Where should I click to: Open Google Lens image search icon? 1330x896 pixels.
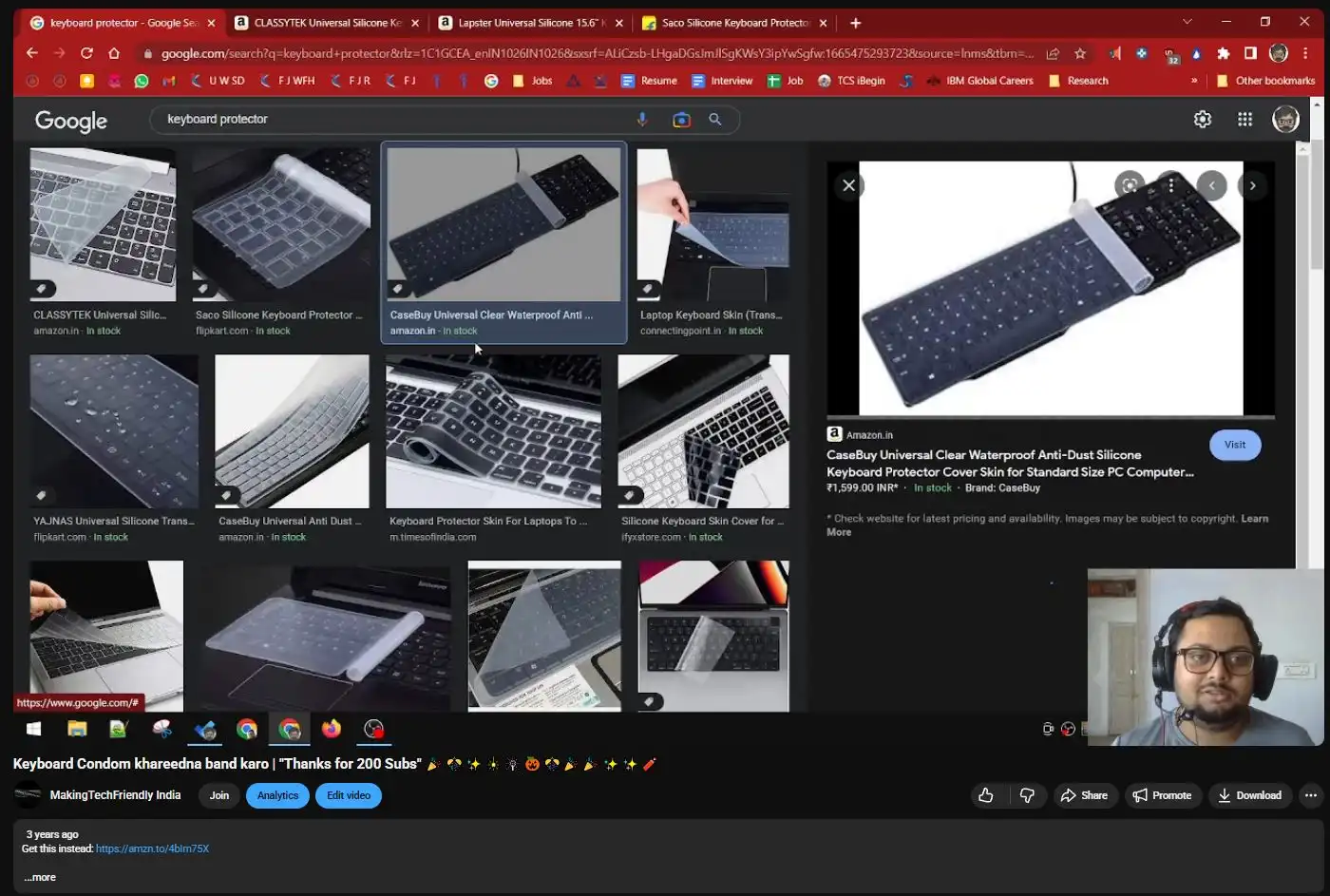[681, 119]
